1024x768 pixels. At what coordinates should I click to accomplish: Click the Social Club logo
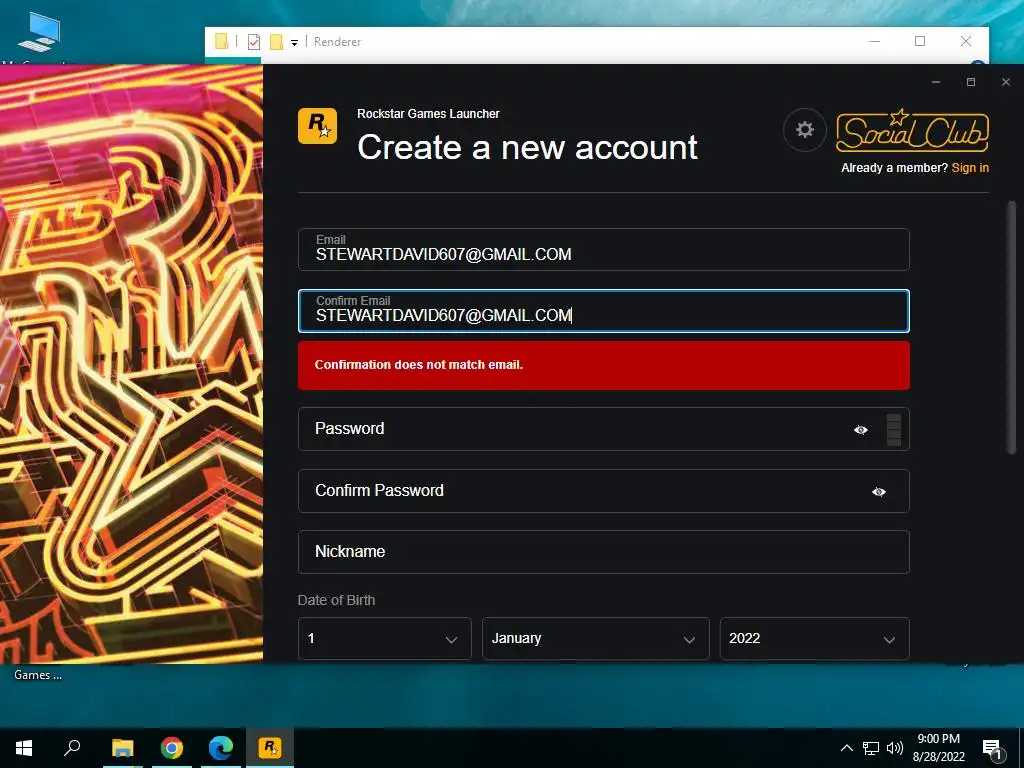tap(912, 130)
